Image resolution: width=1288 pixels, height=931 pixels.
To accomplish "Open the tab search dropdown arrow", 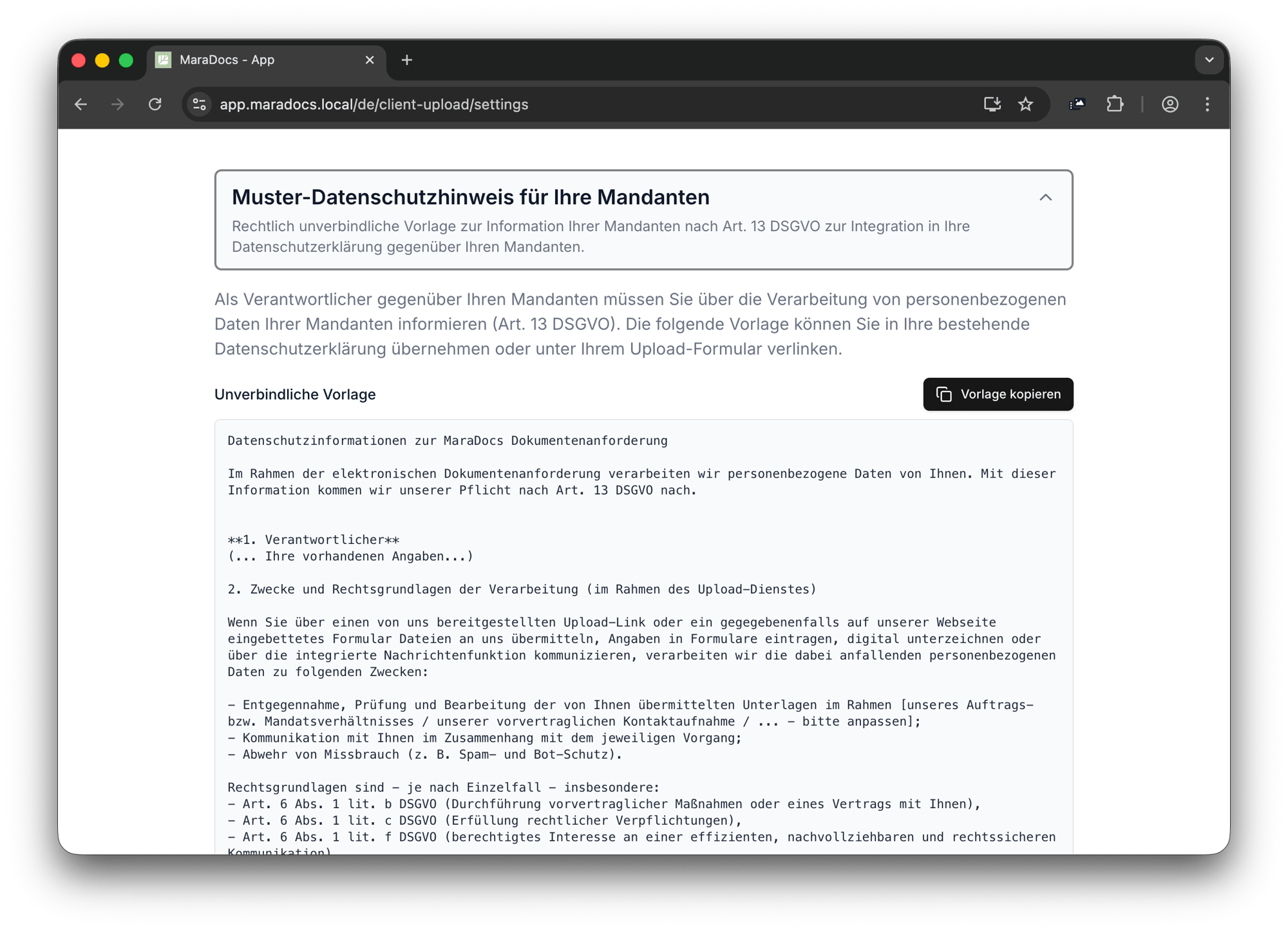I will (x=1209, y=60).
